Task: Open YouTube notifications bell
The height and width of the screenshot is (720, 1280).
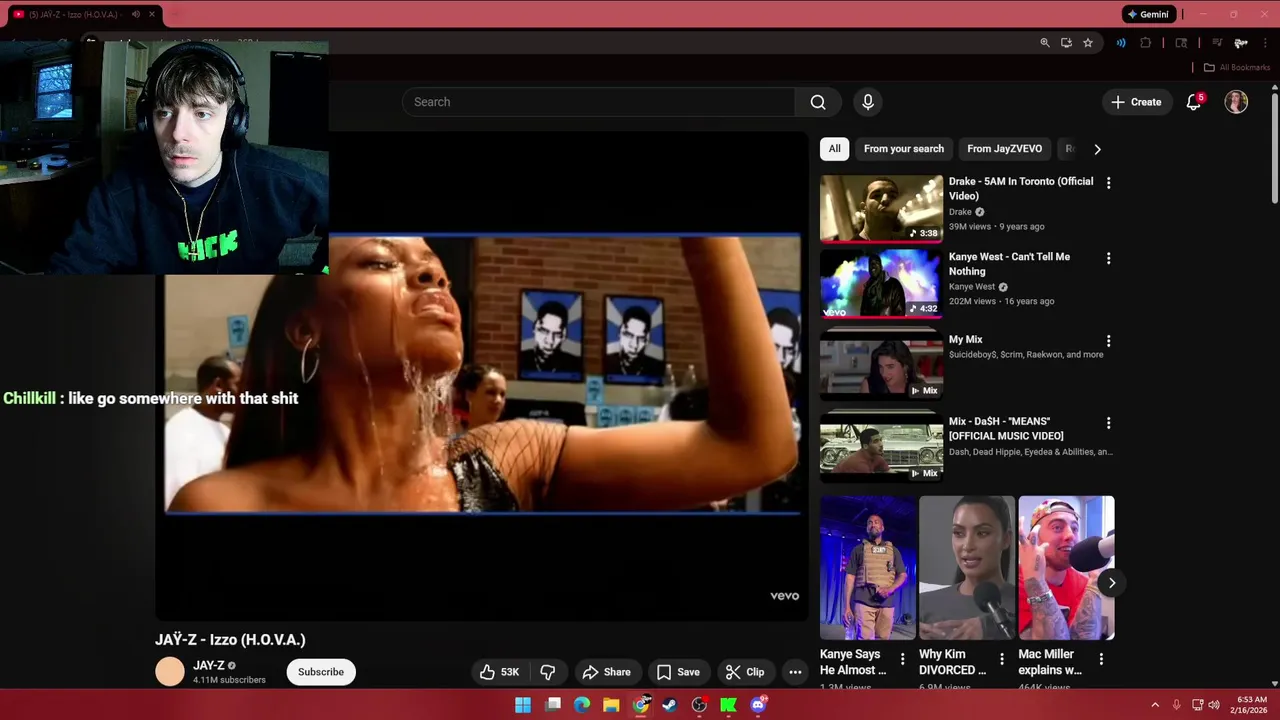Action: (1193, 102)
